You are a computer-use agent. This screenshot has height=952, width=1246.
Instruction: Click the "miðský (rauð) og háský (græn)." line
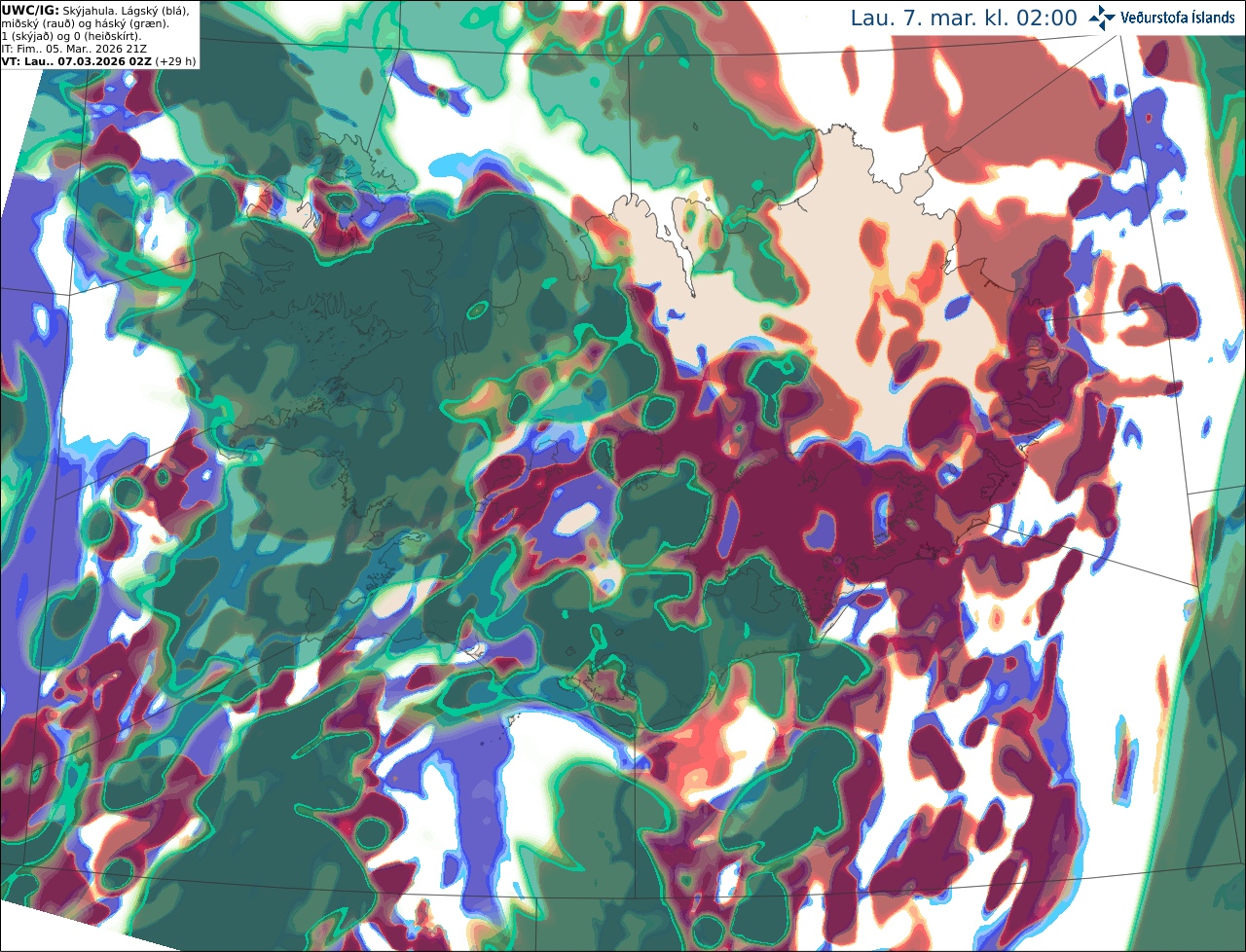point(85,22)
